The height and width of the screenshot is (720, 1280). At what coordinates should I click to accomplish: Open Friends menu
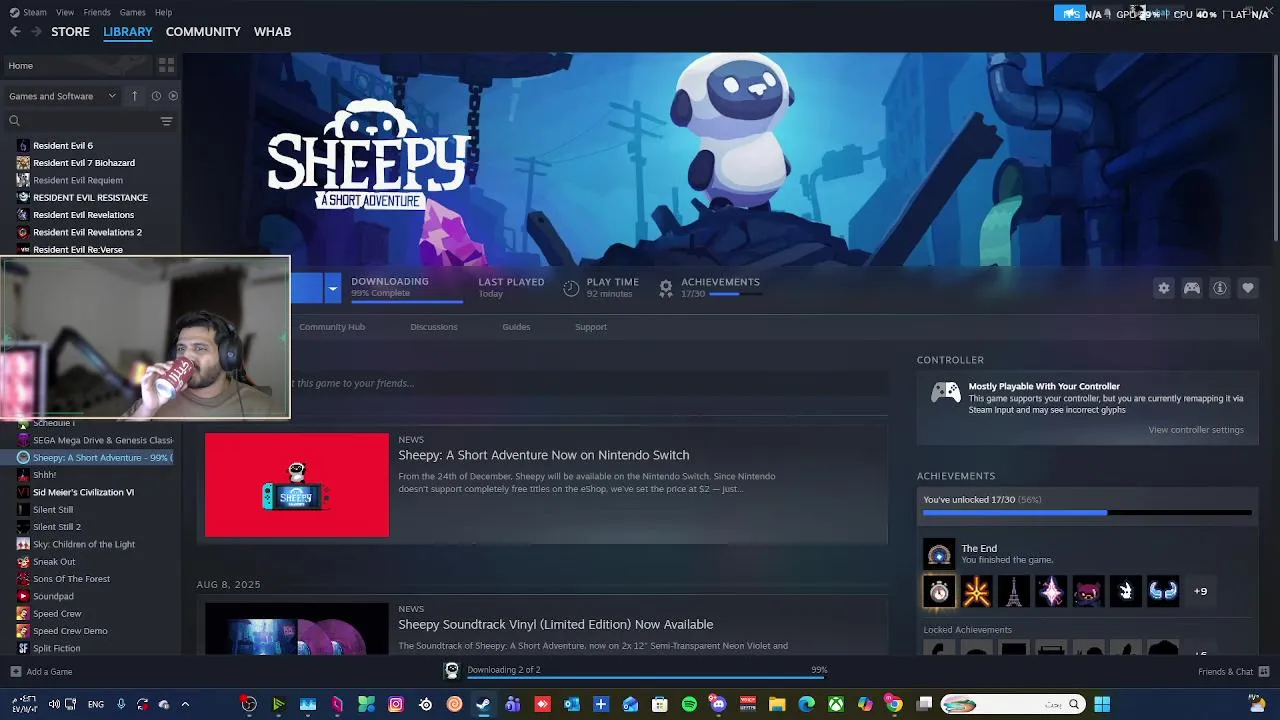pos(97,12)
